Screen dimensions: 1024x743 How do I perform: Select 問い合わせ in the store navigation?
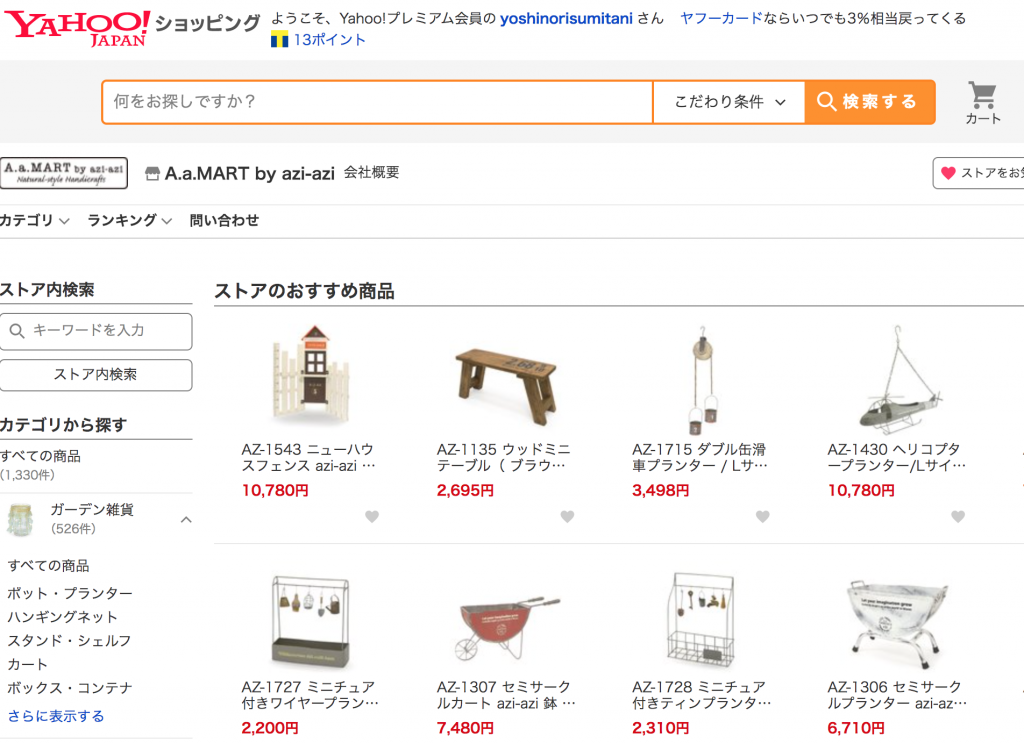225,220
